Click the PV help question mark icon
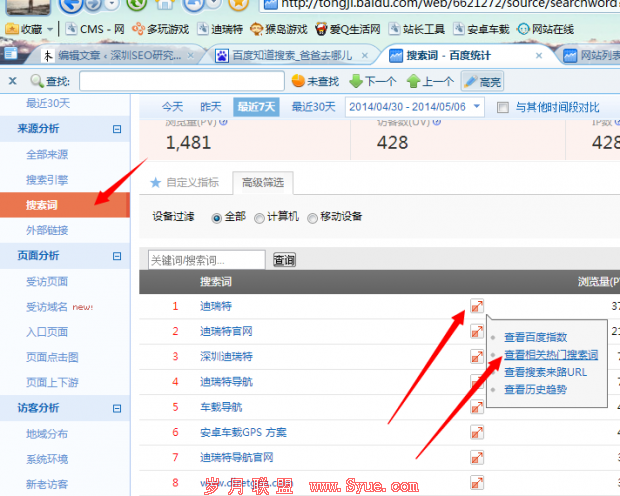The height and width of the screenshot is (496, 620). [223, 122]
